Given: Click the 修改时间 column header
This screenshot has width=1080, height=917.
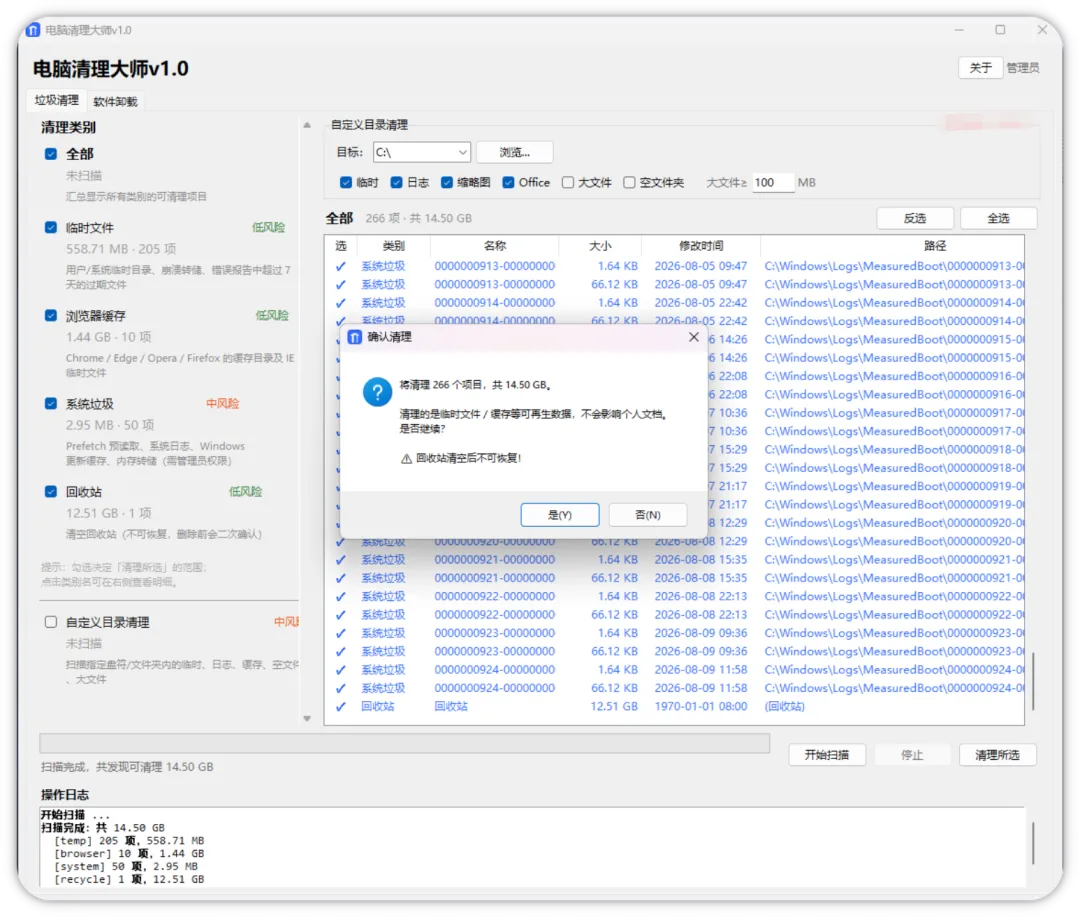Looking at the screenshot, I should (700, 246).
